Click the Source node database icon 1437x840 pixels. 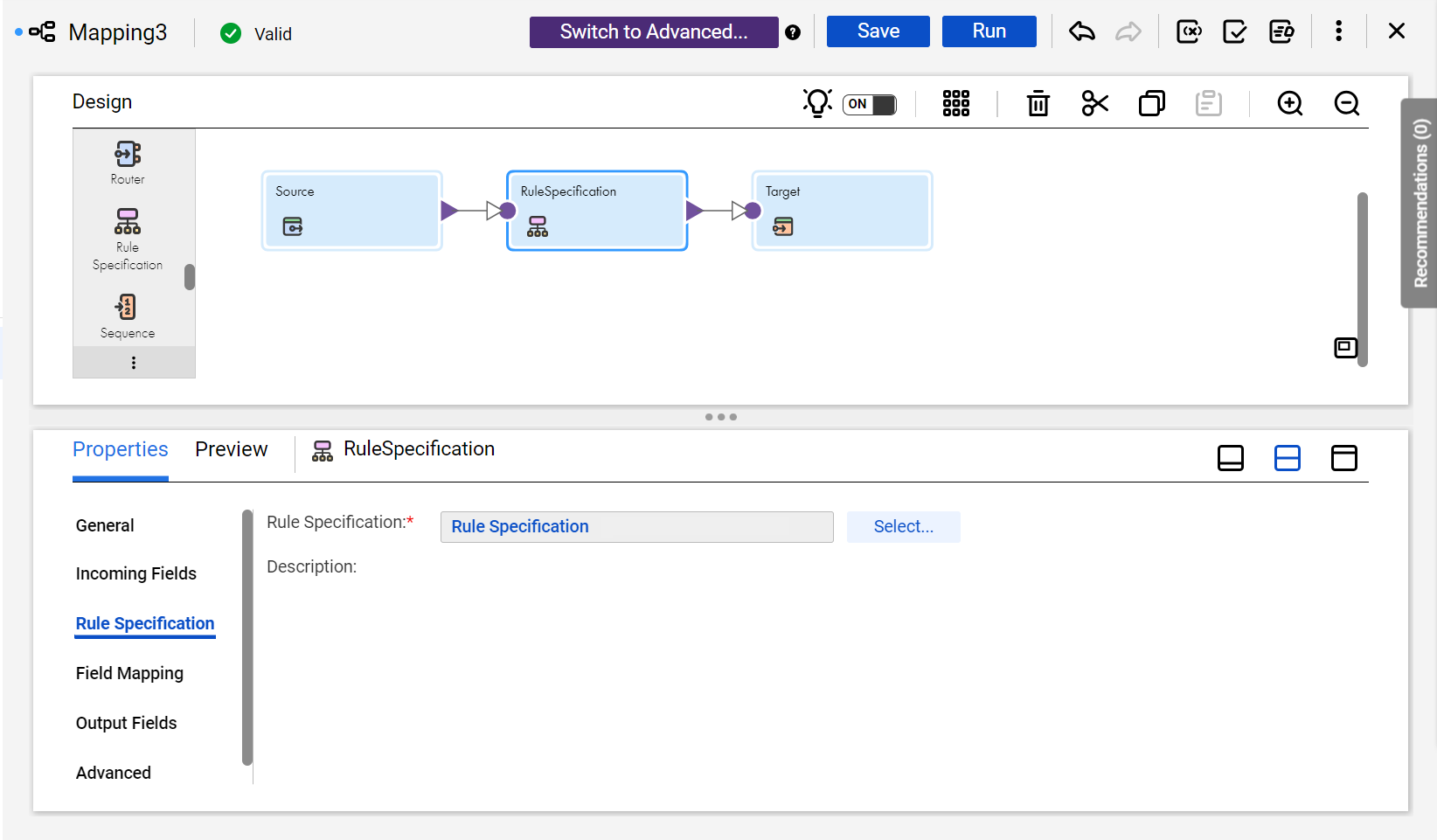tap(293, 227)
